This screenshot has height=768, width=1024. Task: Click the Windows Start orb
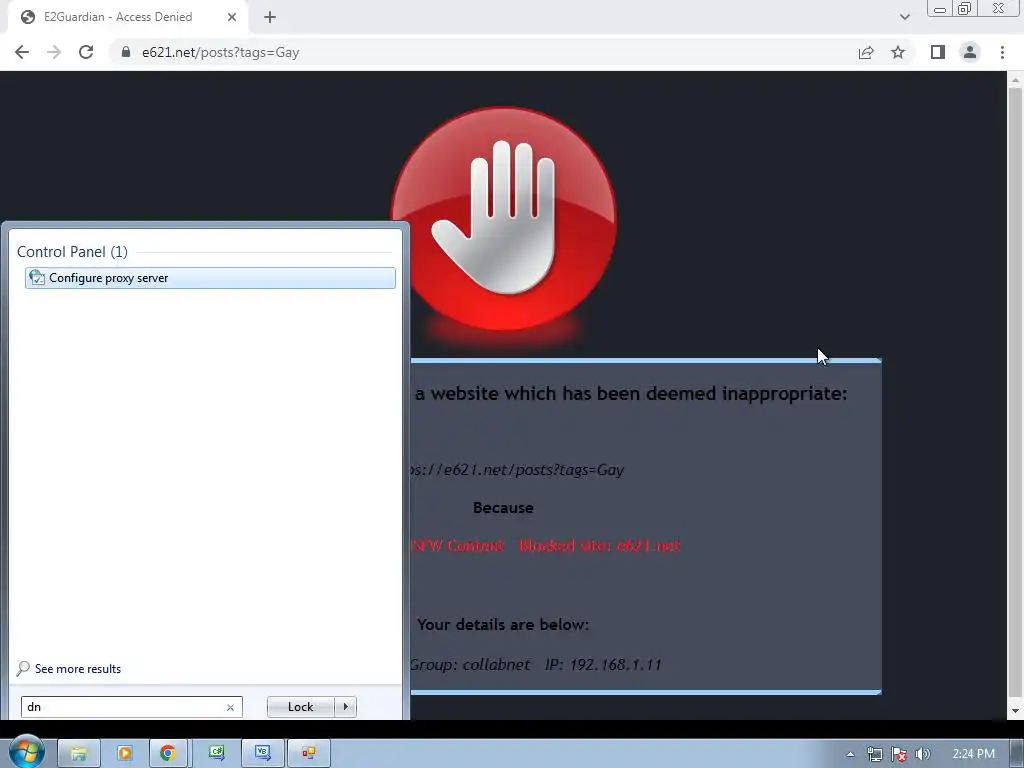(x=27, y=752)
